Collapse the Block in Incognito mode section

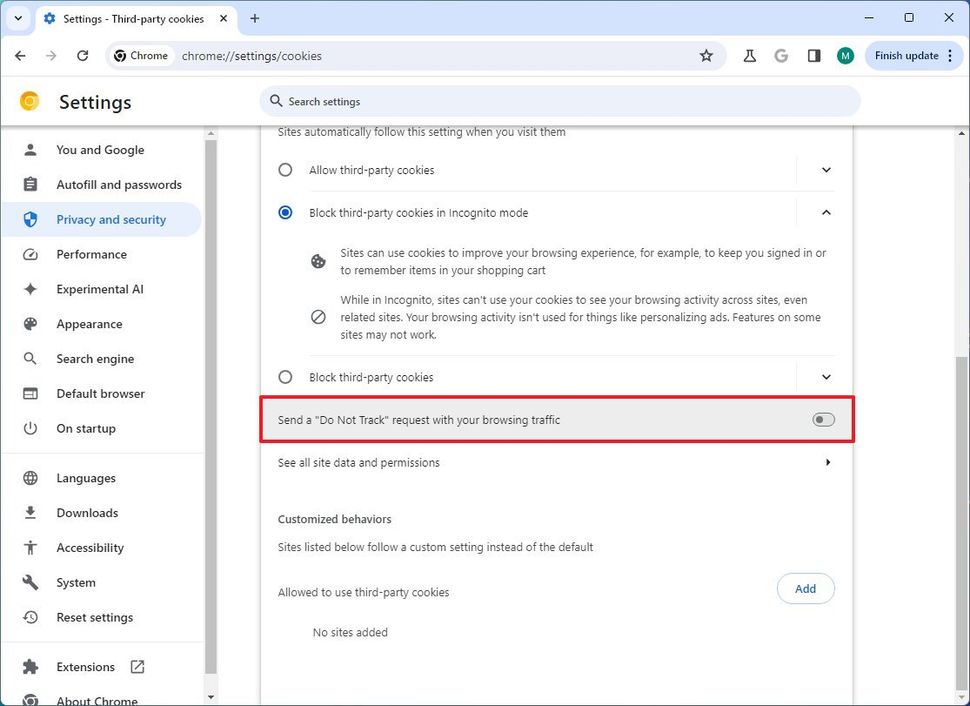(x=825, y=212)
